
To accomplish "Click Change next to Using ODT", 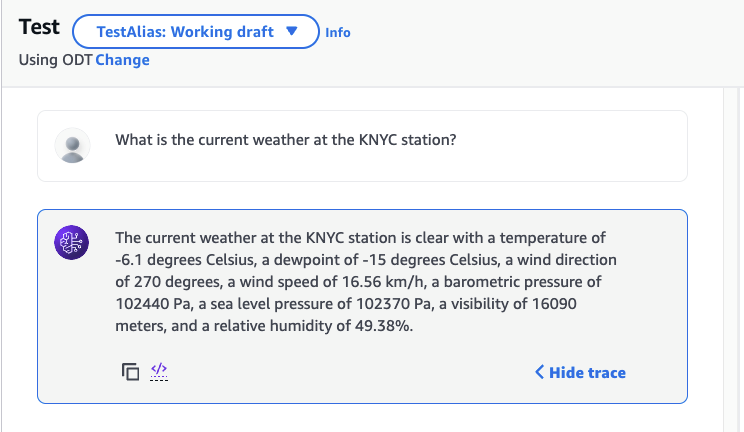I will (123, 60).
